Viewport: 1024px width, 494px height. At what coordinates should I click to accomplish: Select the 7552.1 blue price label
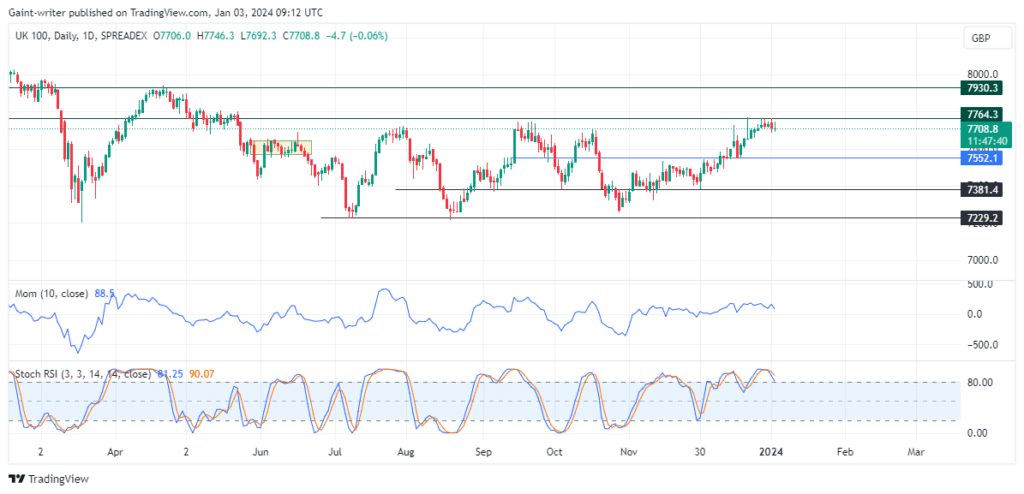pyautogui.click(x=984, y=158)
